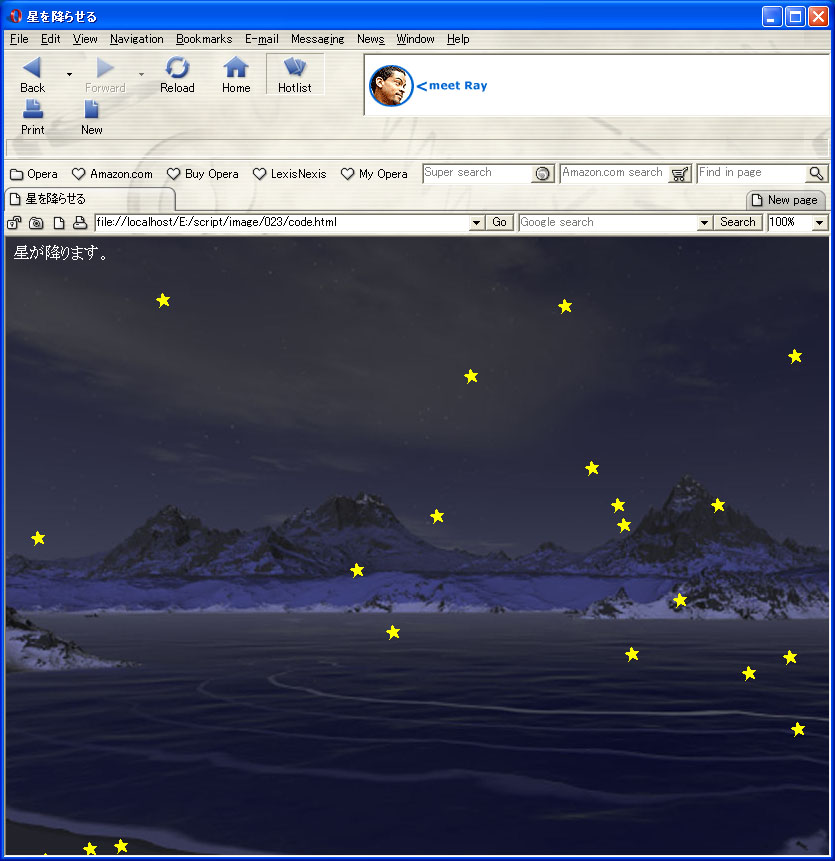Toggle image loading camera icon
The image size is (835, 861).
(x=36, y=222)
